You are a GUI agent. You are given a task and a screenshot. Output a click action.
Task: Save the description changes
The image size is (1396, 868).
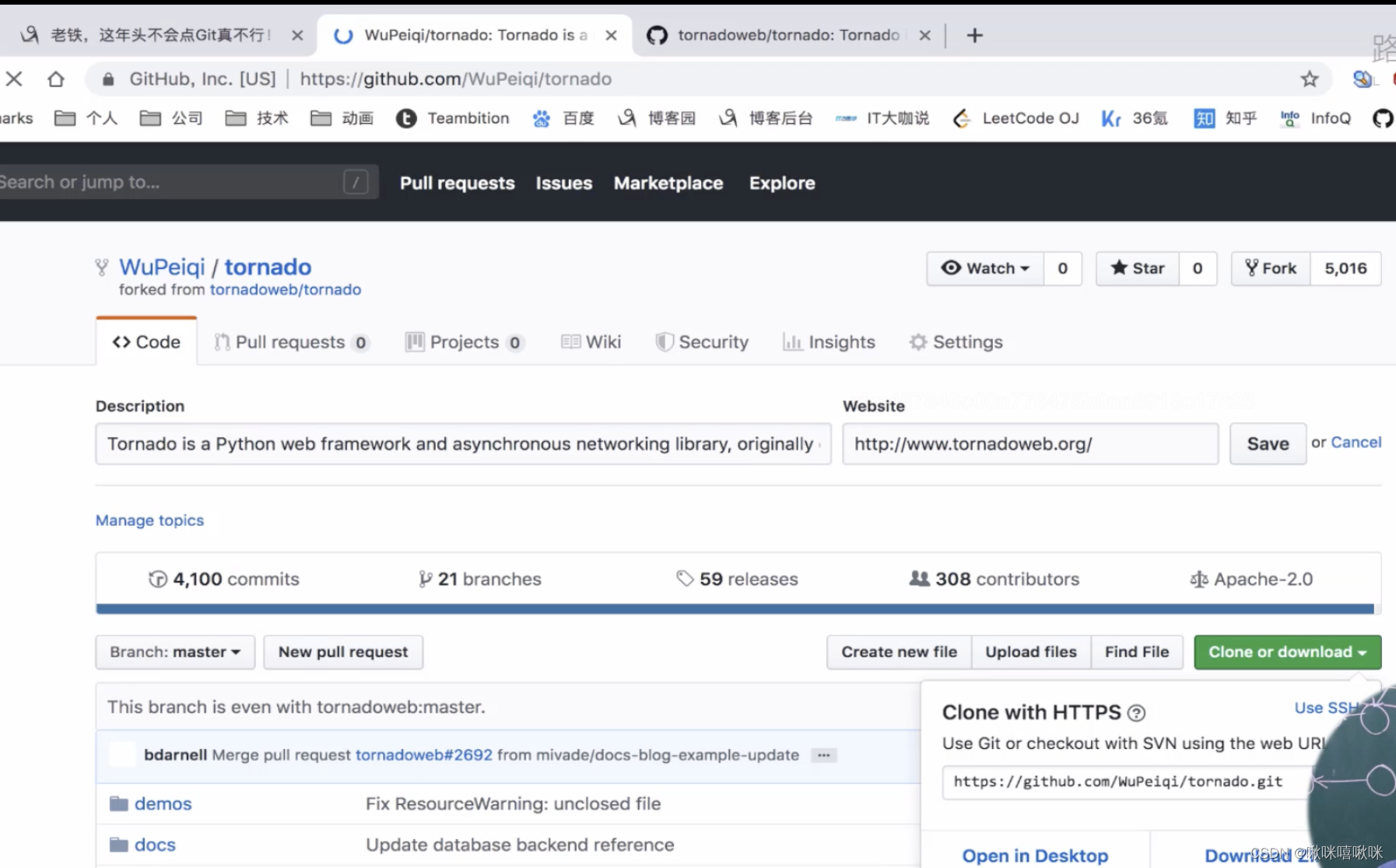(x=1268, y=444)
